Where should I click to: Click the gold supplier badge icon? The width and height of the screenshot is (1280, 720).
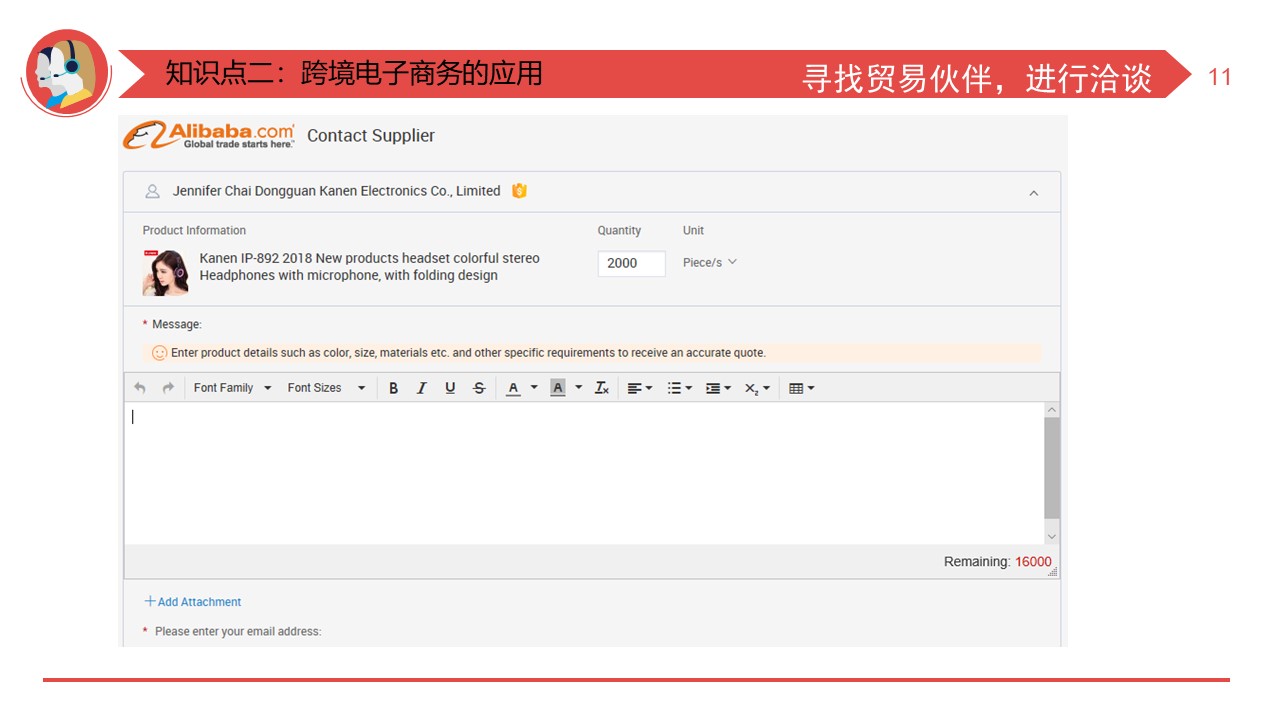click(519, 191)
